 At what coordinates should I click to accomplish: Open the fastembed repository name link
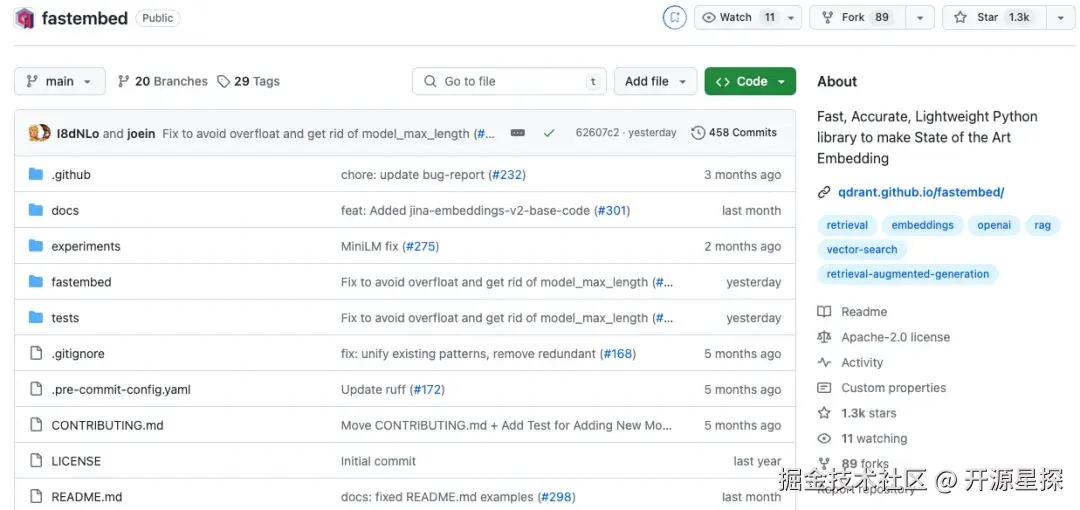pos(85,19)
